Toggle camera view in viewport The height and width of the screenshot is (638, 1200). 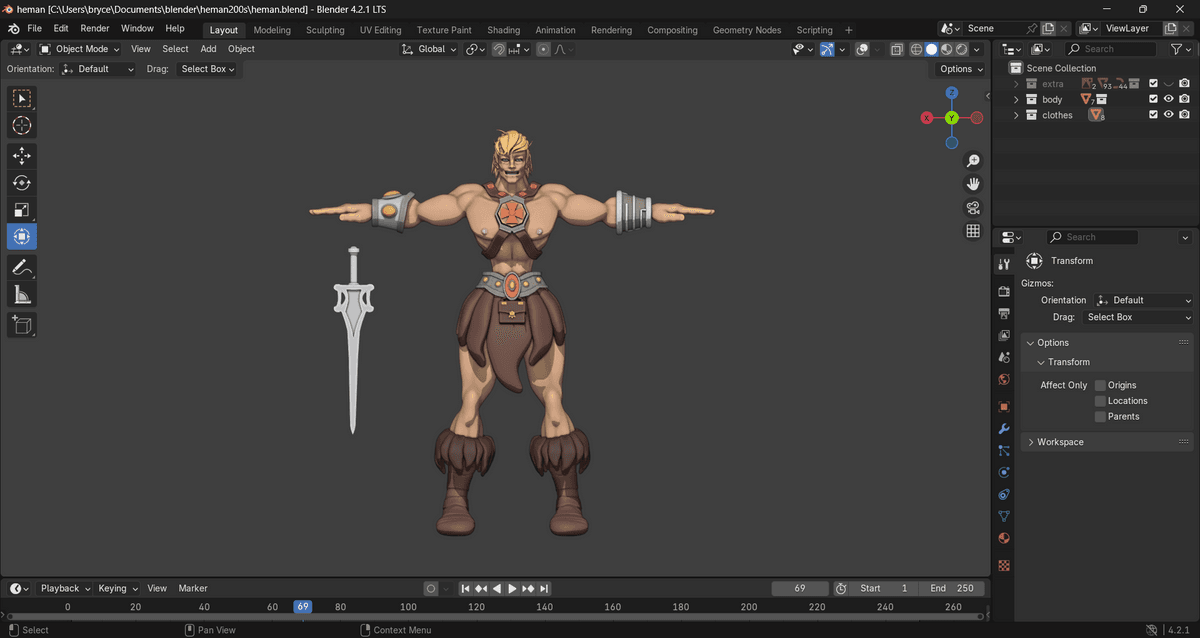coord(972,208)
